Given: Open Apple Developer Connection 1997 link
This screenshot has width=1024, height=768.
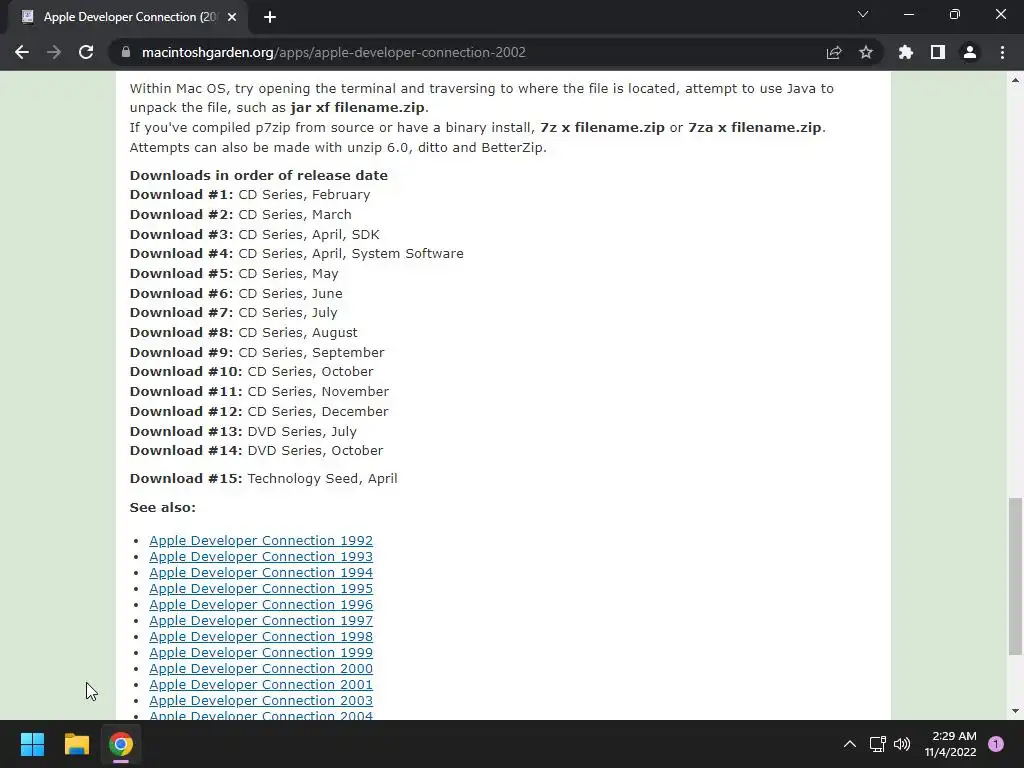Looking at the screenshot, I should coord(261,620).
